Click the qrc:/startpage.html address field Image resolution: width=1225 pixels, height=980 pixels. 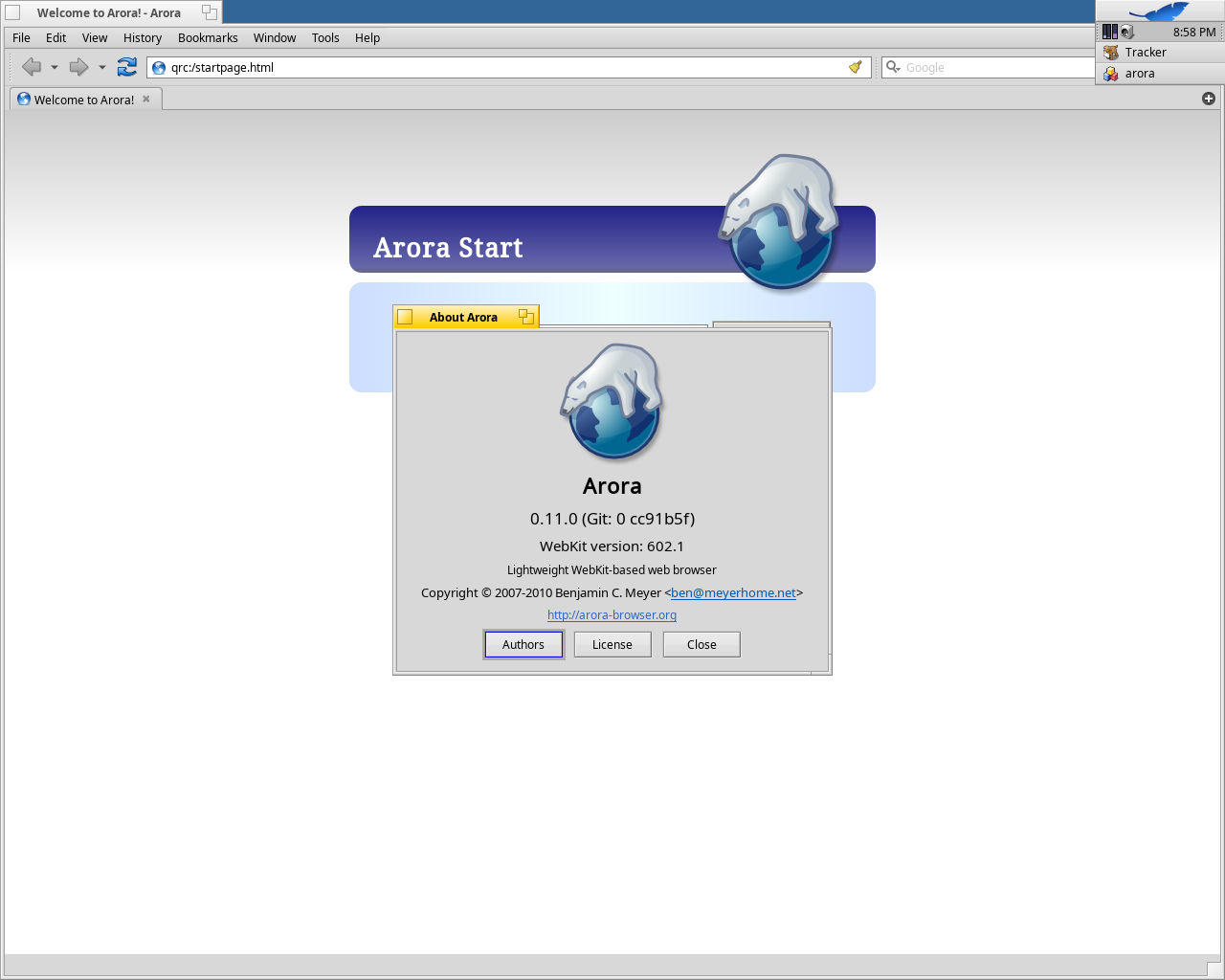click(x=507, y=67)
